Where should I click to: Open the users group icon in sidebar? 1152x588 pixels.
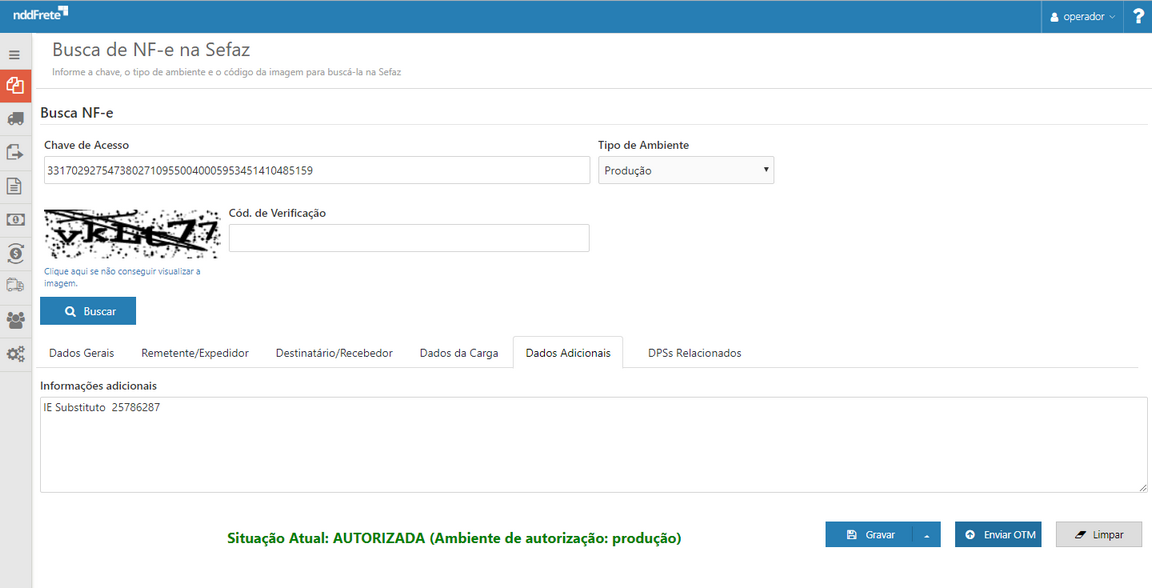(x=14, y=318)
